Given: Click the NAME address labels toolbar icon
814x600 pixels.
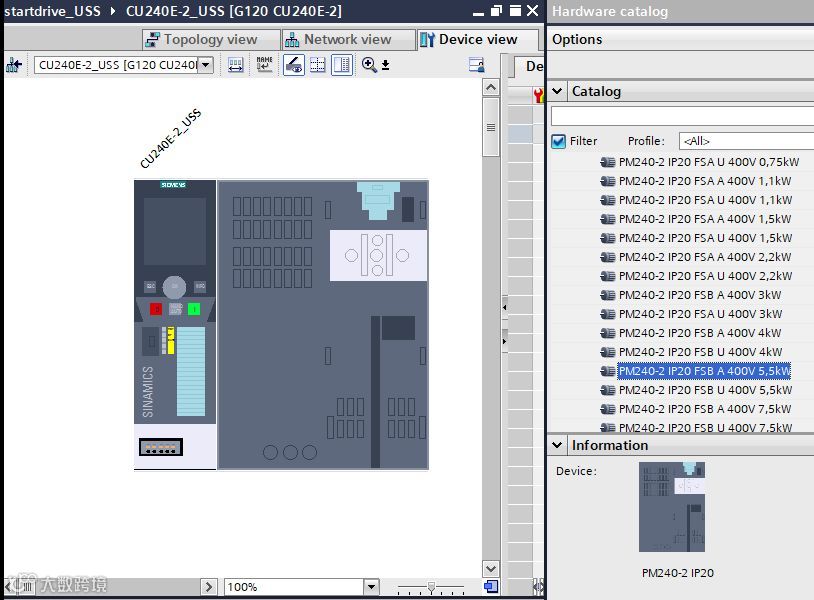Looking at the screenshot, I should point(264,65).
